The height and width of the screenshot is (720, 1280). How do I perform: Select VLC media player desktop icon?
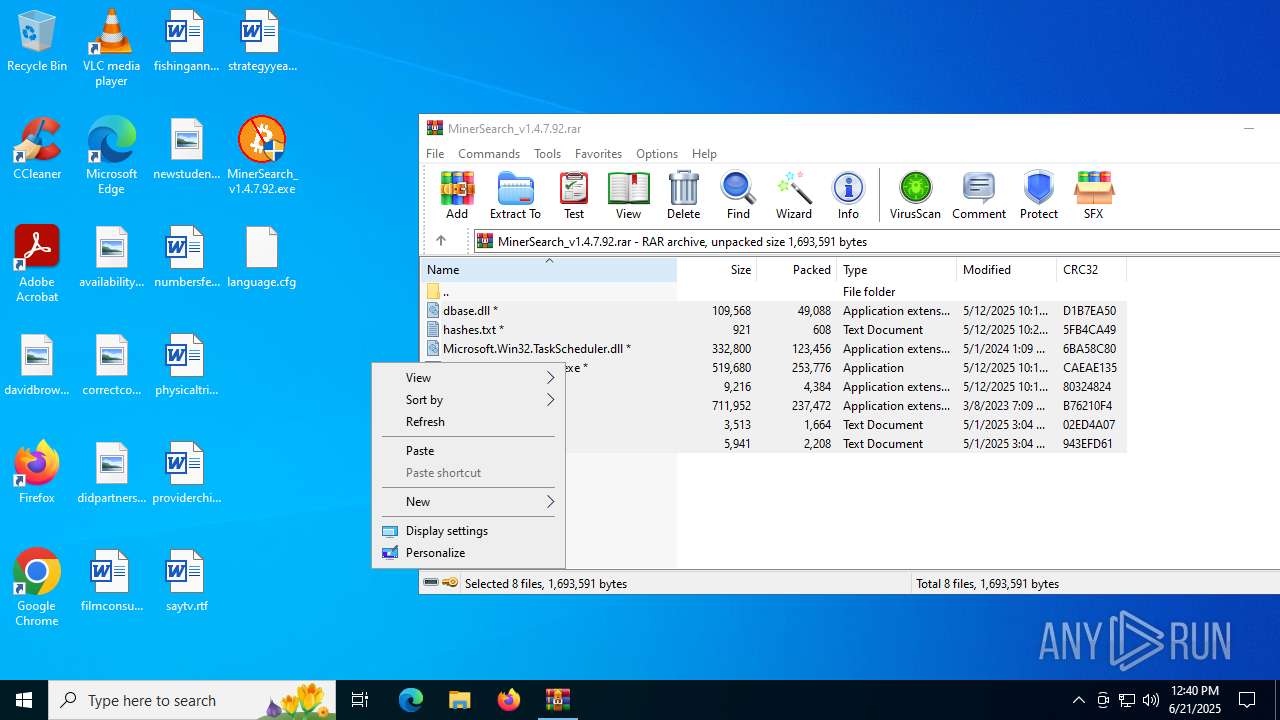111,48
